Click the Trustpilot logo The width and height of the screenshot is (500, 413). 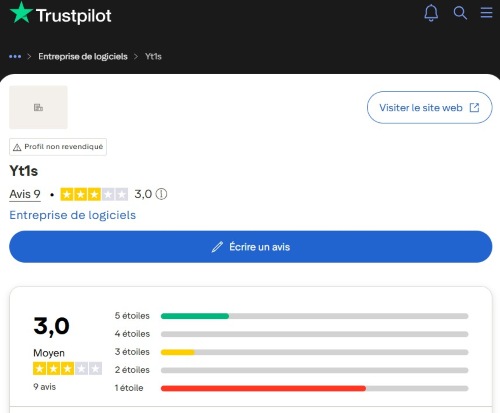[x=61, y=14]
